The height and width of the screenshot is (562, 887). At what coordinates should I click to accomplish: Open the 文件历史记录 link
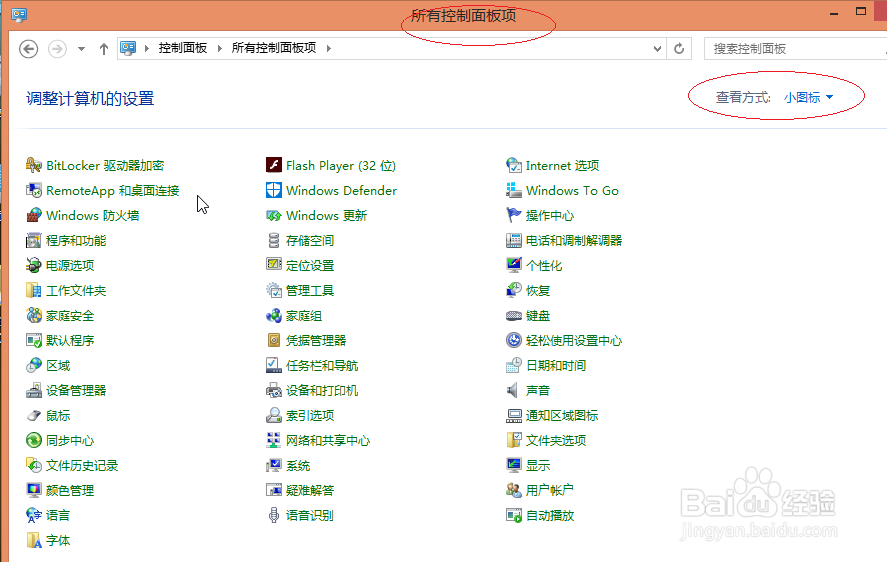point(82,466)
